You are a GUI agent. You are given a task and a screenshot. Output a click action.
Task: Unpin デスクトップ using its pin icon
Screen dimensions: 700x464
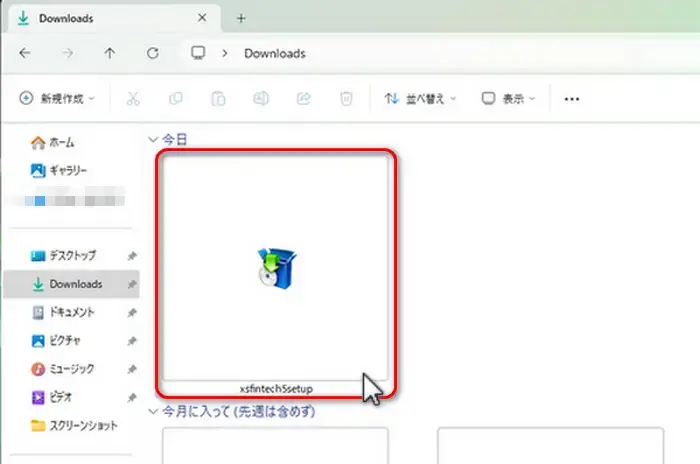(132, 256)
